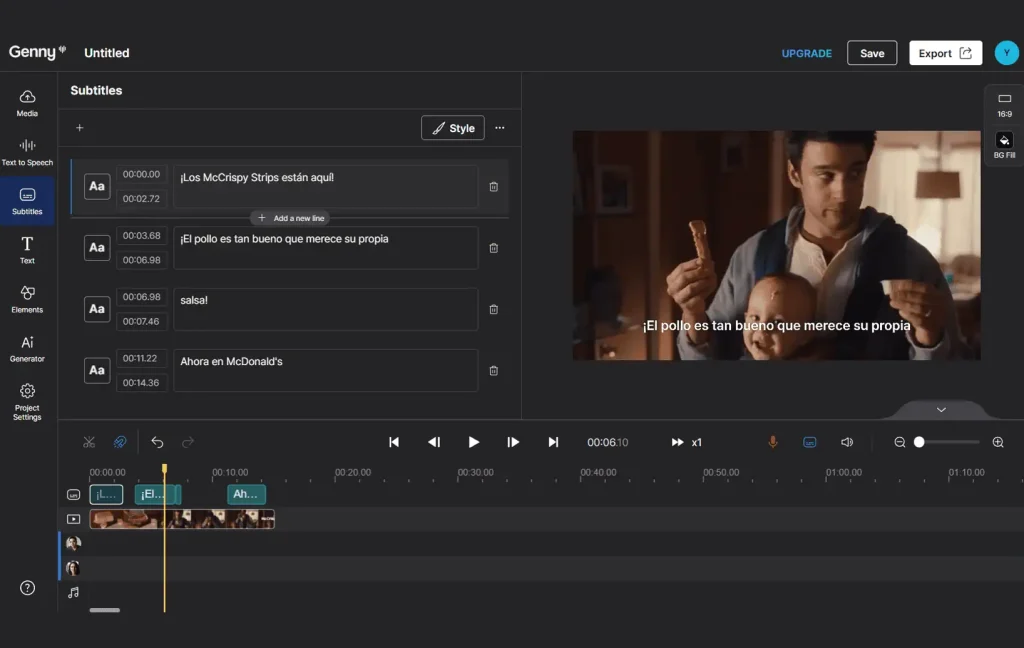
Task: Open the BG Fill option
Action: point(1004,146)
